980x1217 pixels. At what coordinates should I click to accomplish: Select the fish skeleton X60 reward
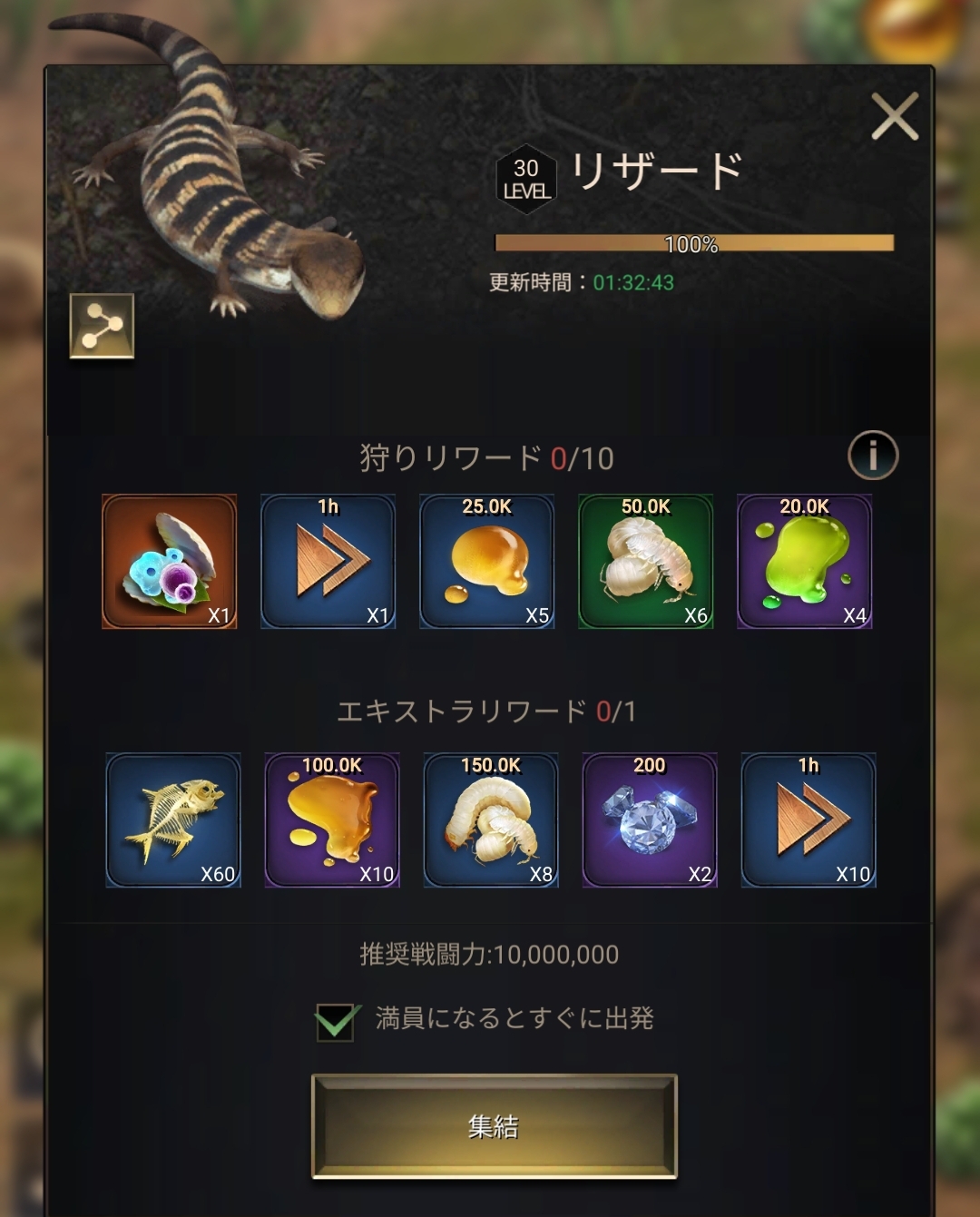[x=173, y=820]
